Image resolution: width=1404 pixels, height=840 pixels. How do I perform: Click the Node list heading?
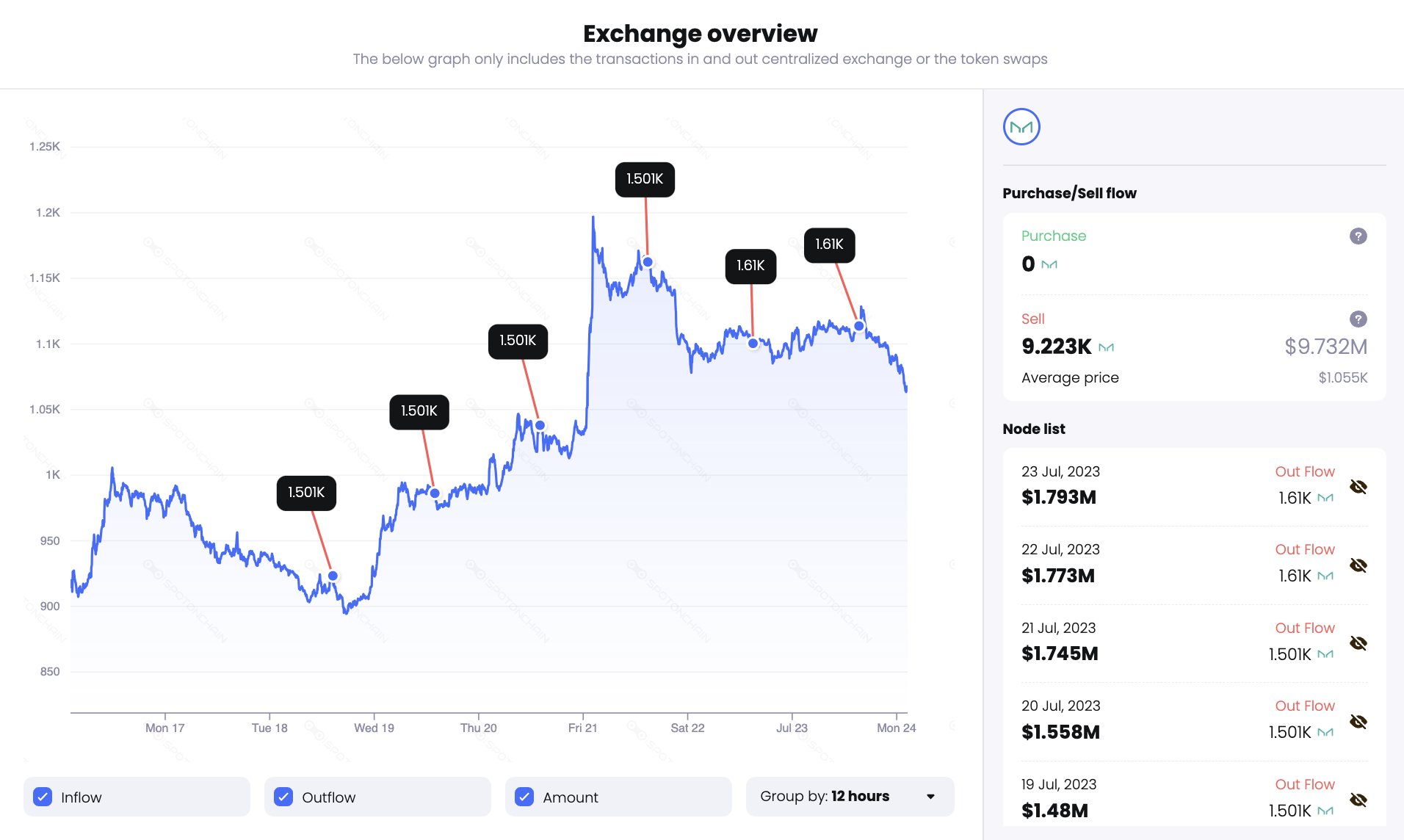tap(1034, 429)
